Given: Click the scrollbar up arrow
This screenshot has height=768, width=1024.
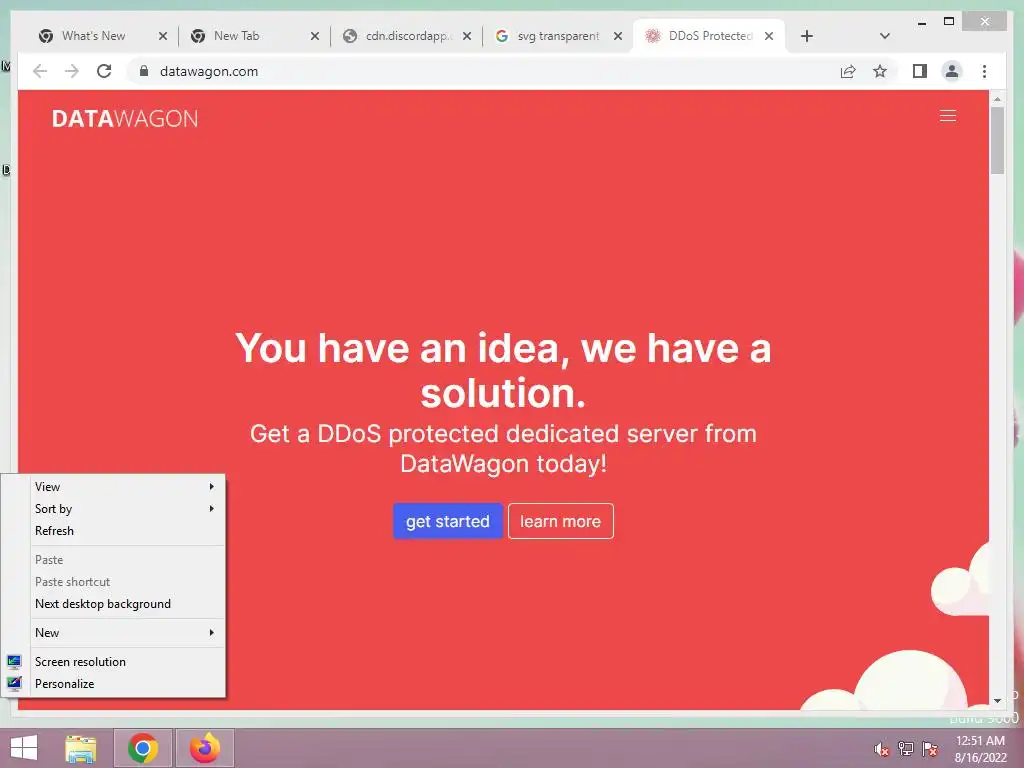Looking at the screenshot, I should click(x=997, y=99).
